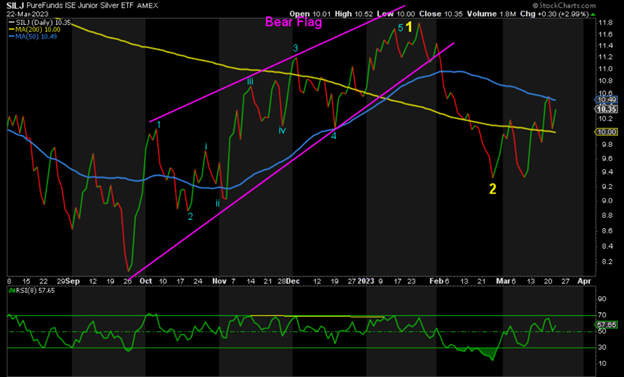Image resolution: width=624 pixels, height=377 pixels.
Task: Click the 11.8 price axis label
Action: tap(605, 23)
